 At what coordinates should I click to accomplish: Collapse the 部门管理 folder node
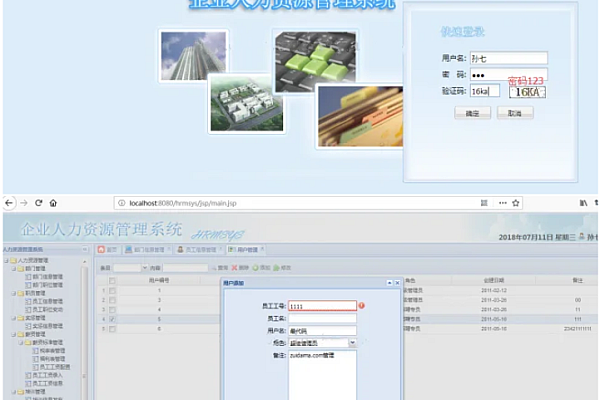[13, 269]
